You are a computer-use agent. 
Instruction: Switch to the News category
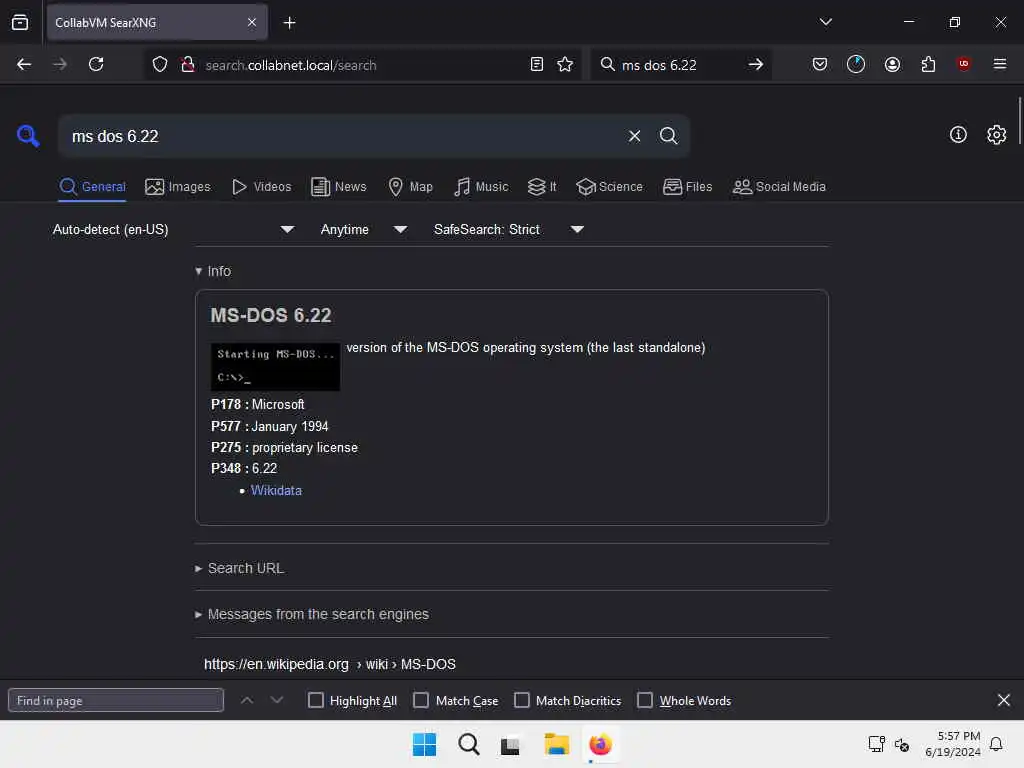338,187
